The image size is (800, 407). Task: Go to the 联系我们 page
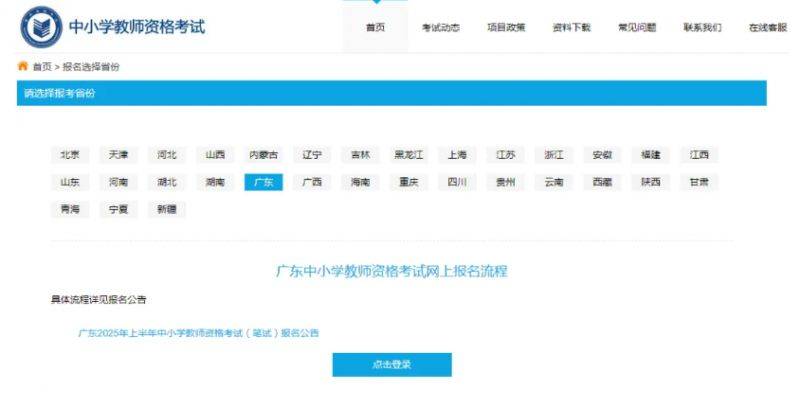point(702,28)
